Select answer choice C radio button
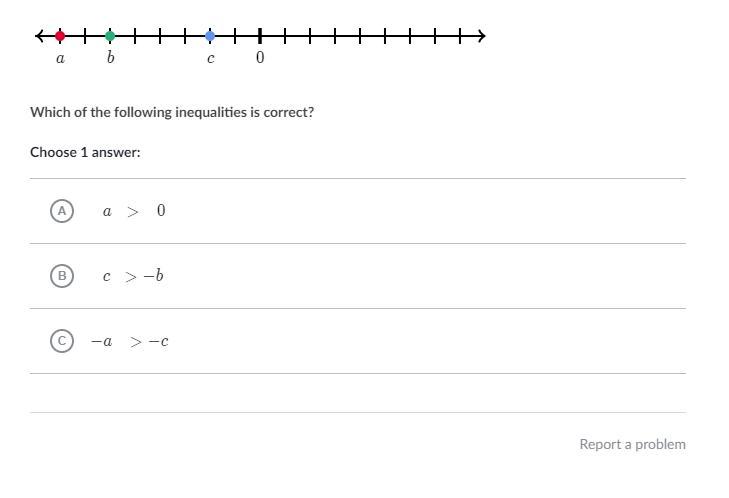The width and height of the screenshot is (729, 498). coord(62,341)
